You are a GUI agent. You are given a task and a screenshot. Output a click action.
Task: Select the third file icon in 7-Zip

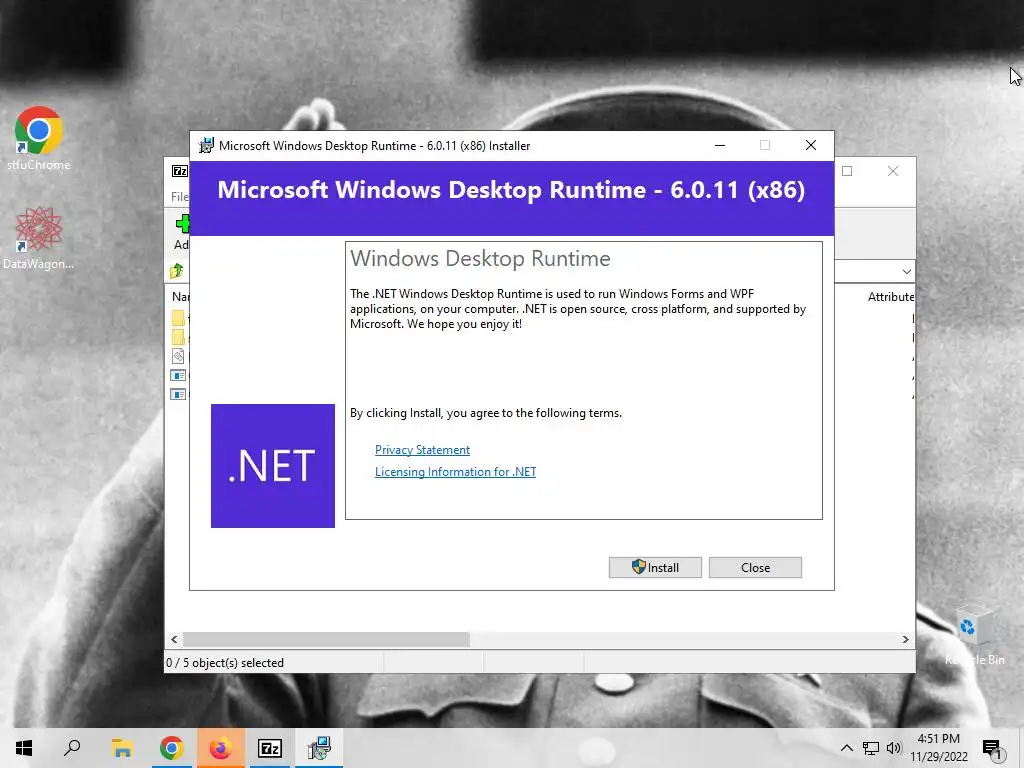click(178, 356)
